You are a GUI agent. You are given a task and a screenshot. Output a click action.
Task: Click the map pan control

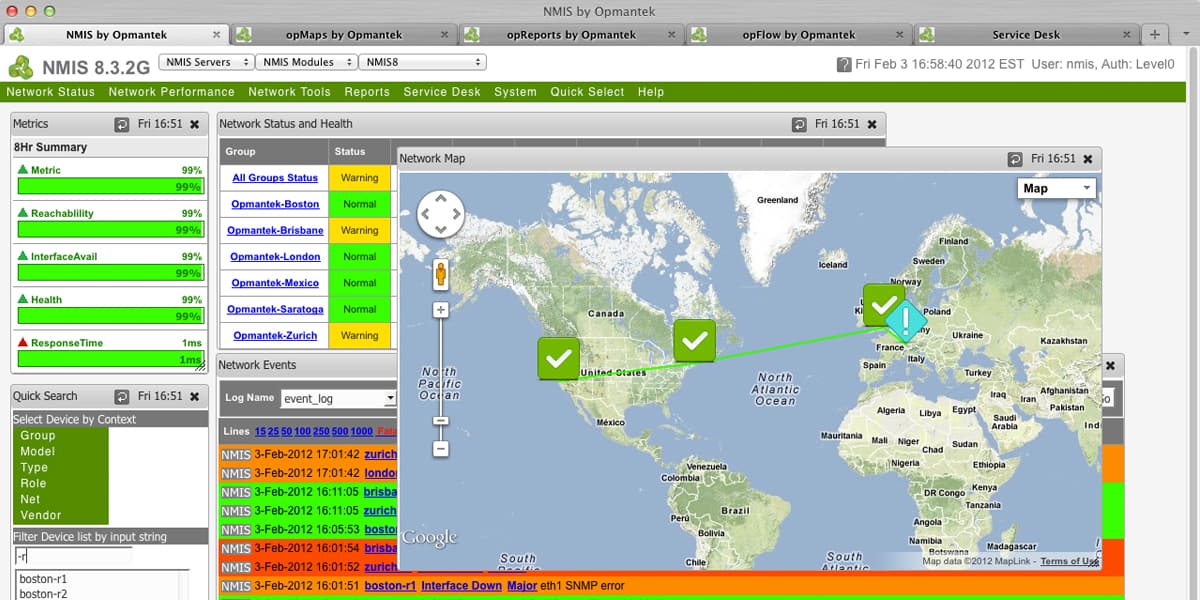click(x=440, y=213)
